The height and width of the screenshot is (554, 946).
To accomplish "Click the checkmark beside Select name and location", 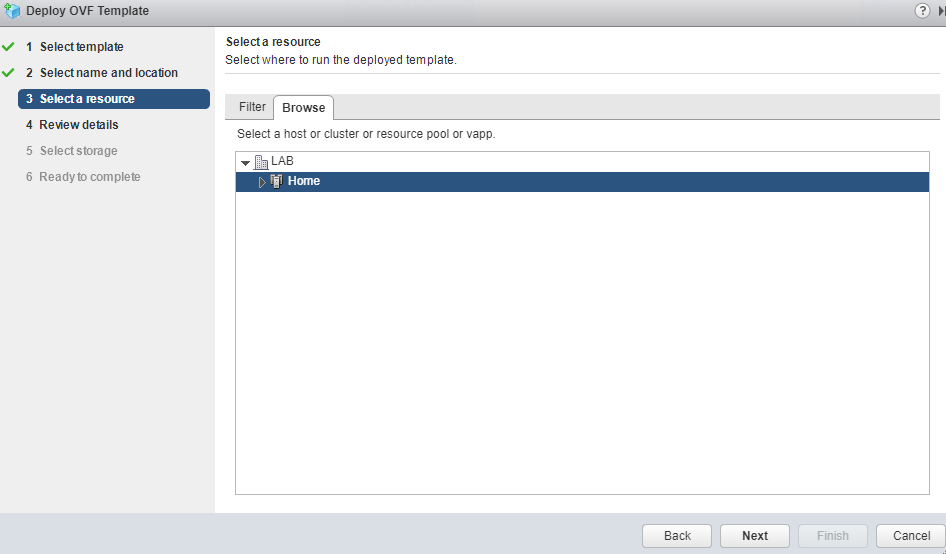I will (9, 73).
